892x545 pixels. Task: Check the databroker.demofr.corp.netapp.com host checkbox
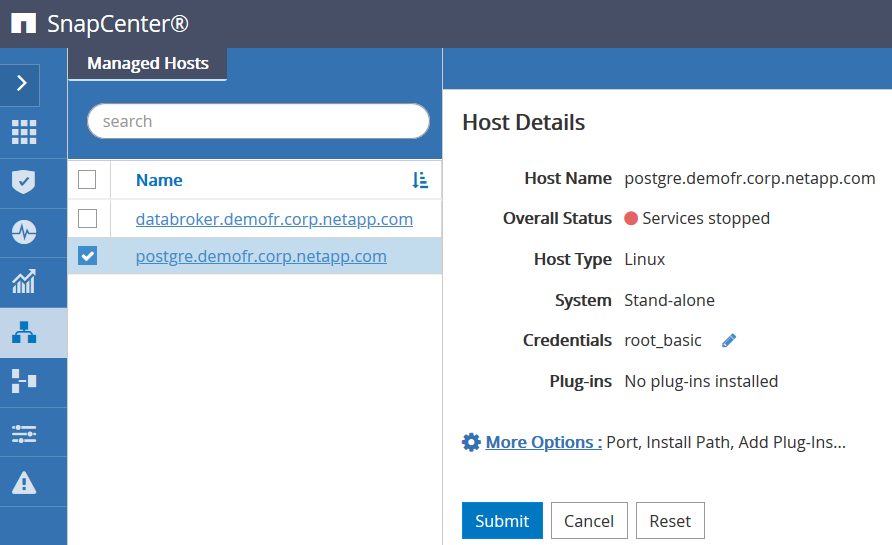point(87,218)
